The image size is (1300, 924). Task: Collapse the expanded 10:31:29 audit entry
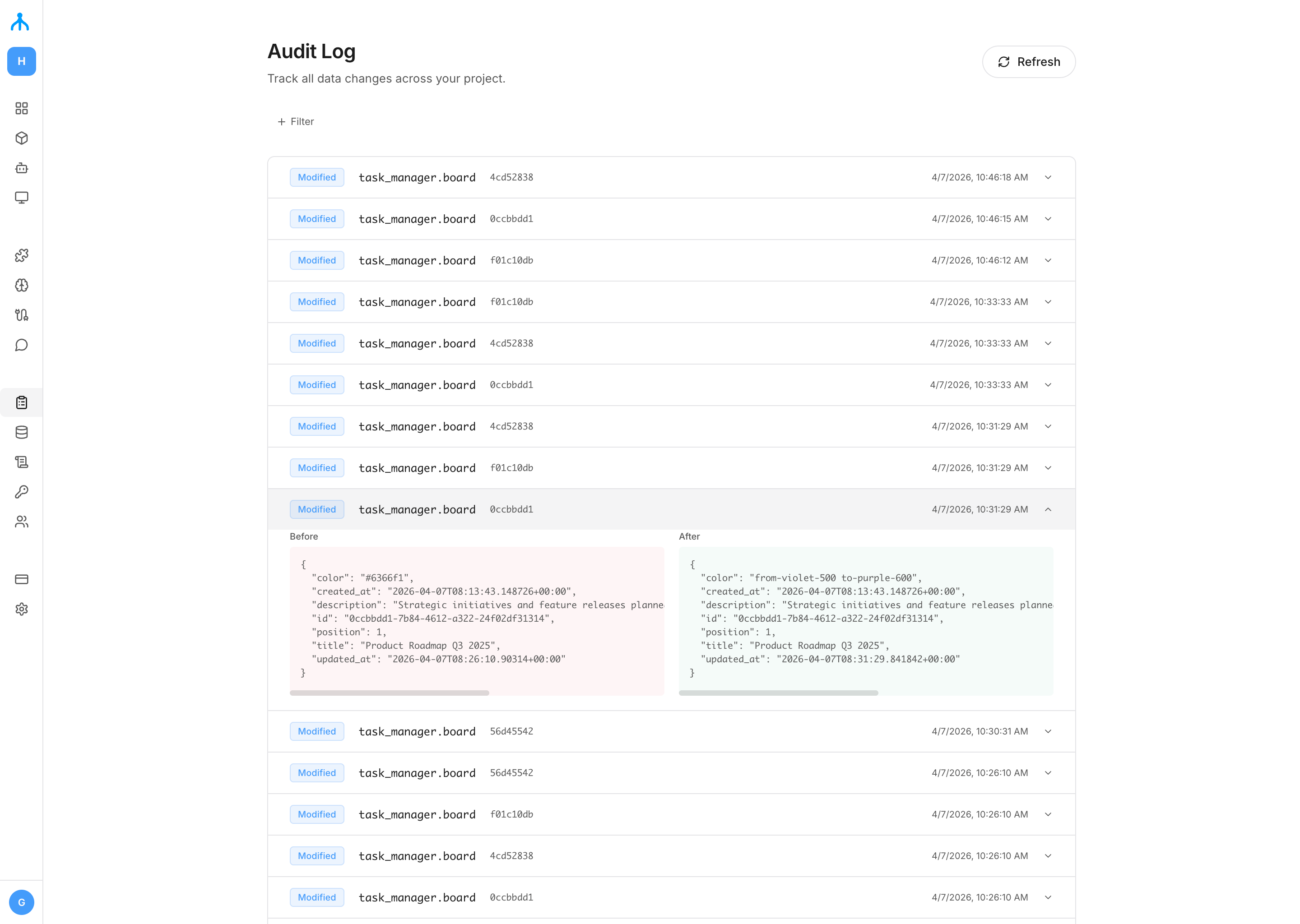[x=1048, y=509]
